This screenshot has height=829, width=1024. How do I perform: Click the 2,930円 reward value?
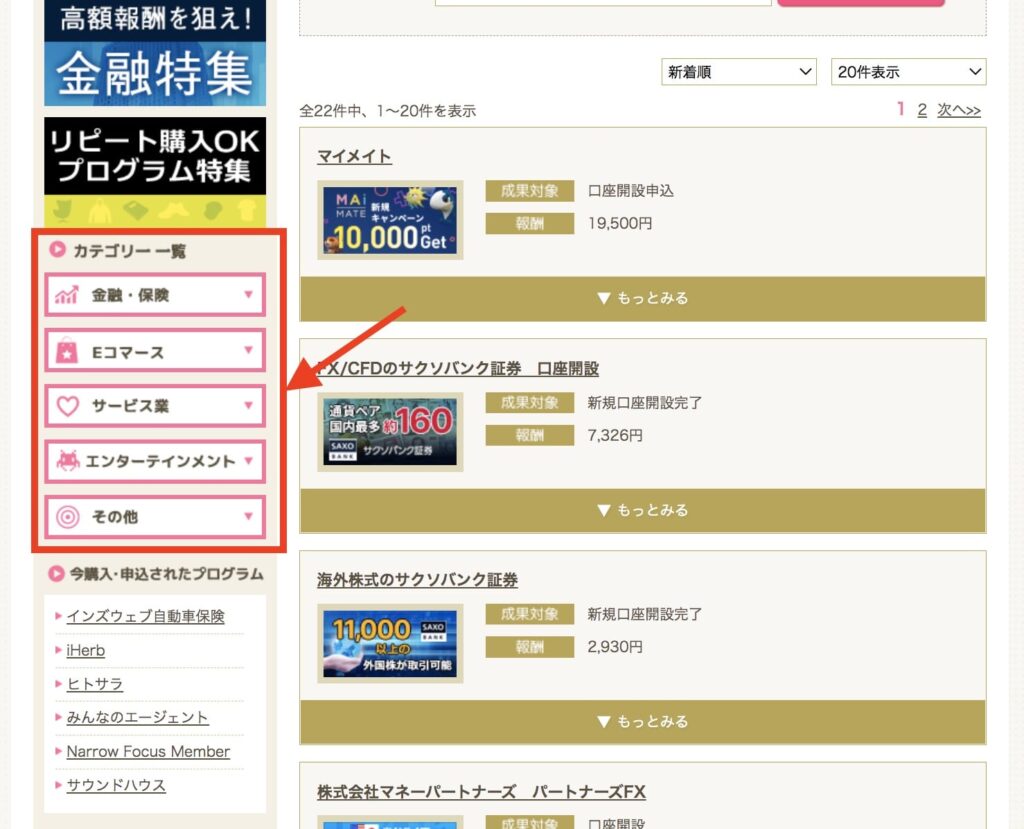click(615, 647)
